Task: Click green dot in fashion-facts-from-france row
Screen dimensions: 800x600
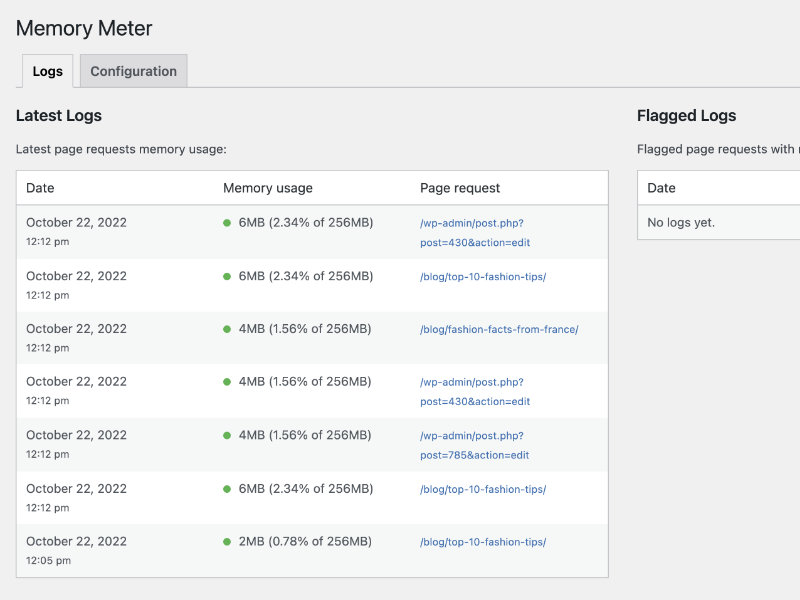Action: coord(227,329)
